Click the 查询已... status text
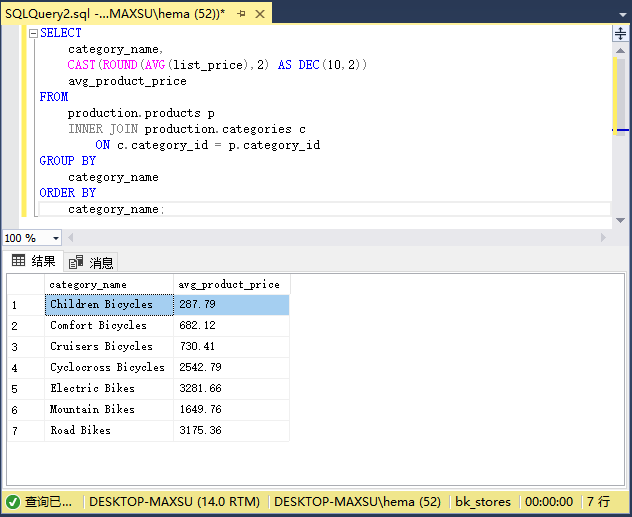The height and width of the screenshot is (517, 632). pos(48,502)
